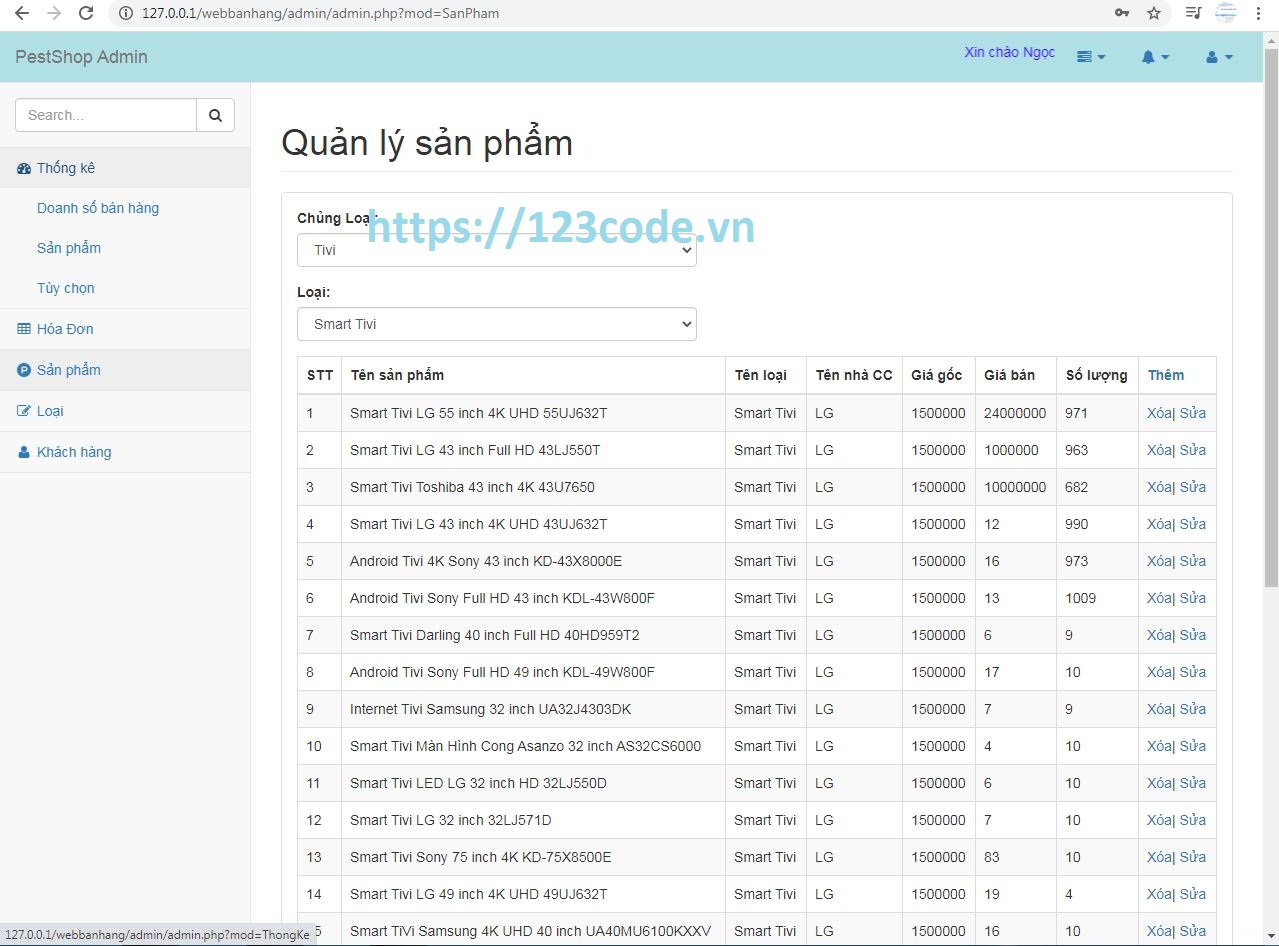Sort by clicking the Thêm column header
This screenshot has height=946, width=1279.
click(1166, 375)
